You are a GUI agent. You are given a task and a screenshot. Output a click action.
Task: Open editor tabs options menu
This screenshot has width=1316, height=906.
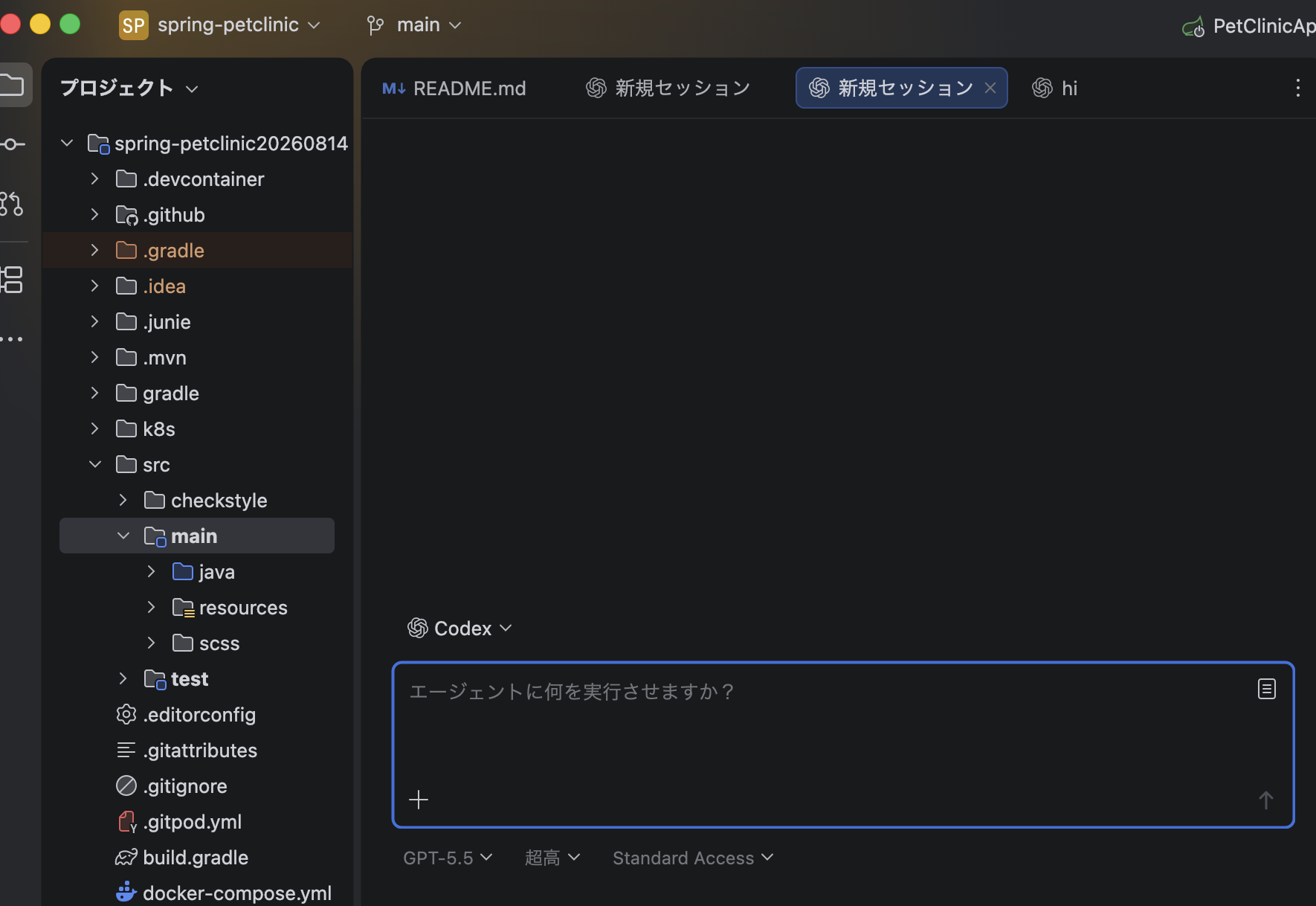(x=1297, y=88)
